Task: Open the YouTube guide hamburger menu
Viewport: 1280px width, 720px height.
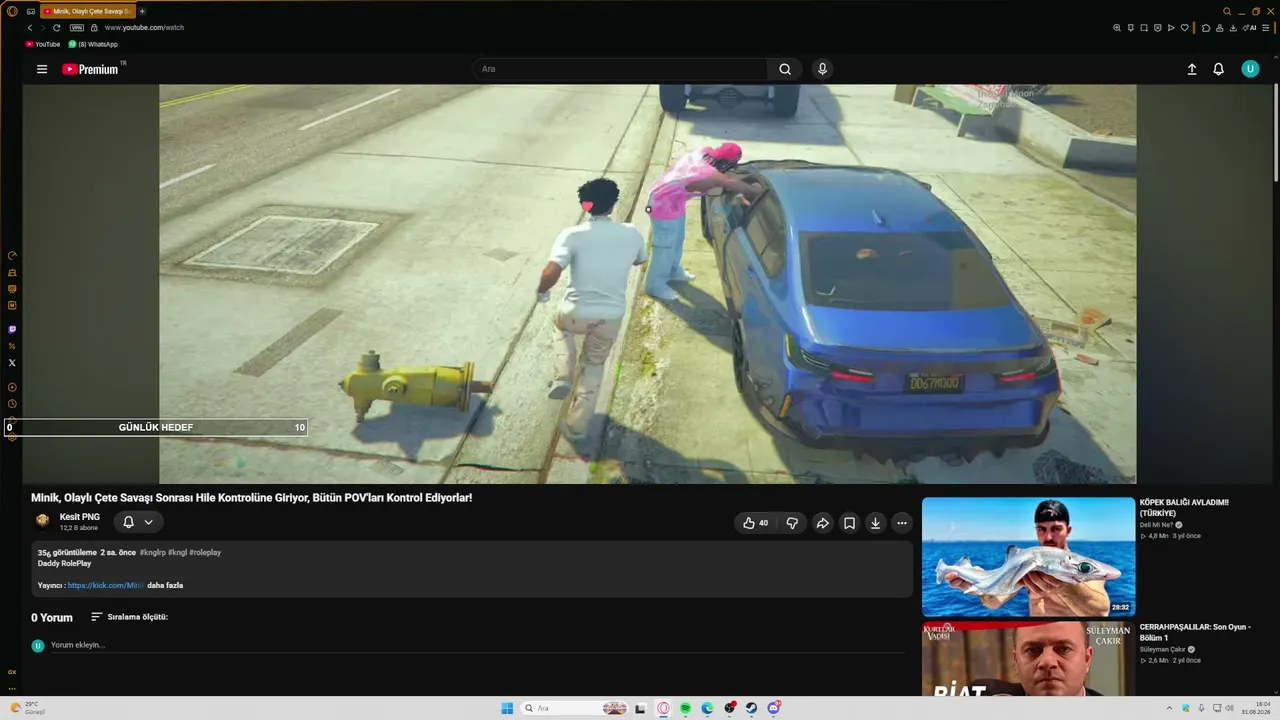Action: tap(42, 69)
